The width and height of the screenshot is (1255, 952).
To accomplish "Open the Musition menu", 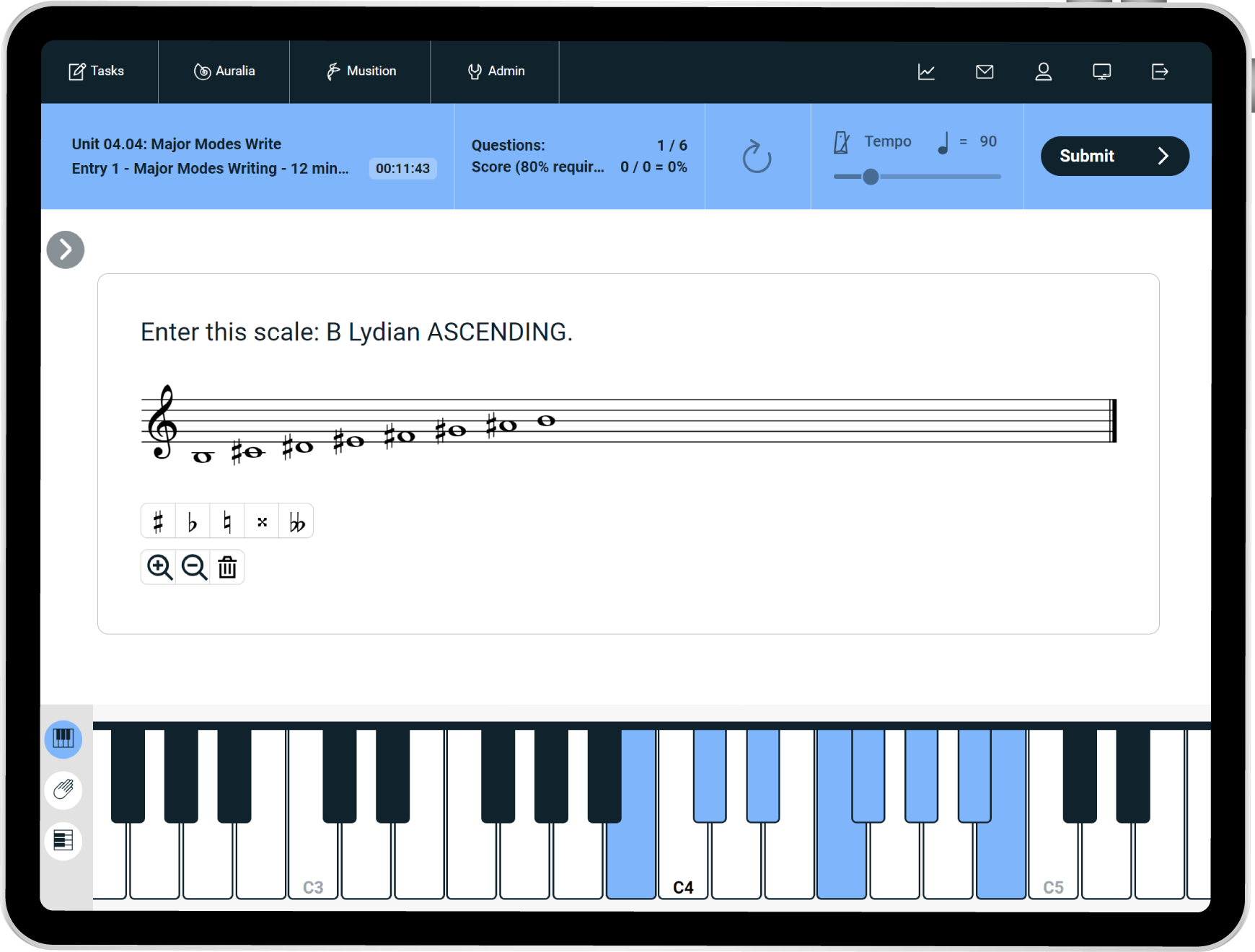I will 361,71.
